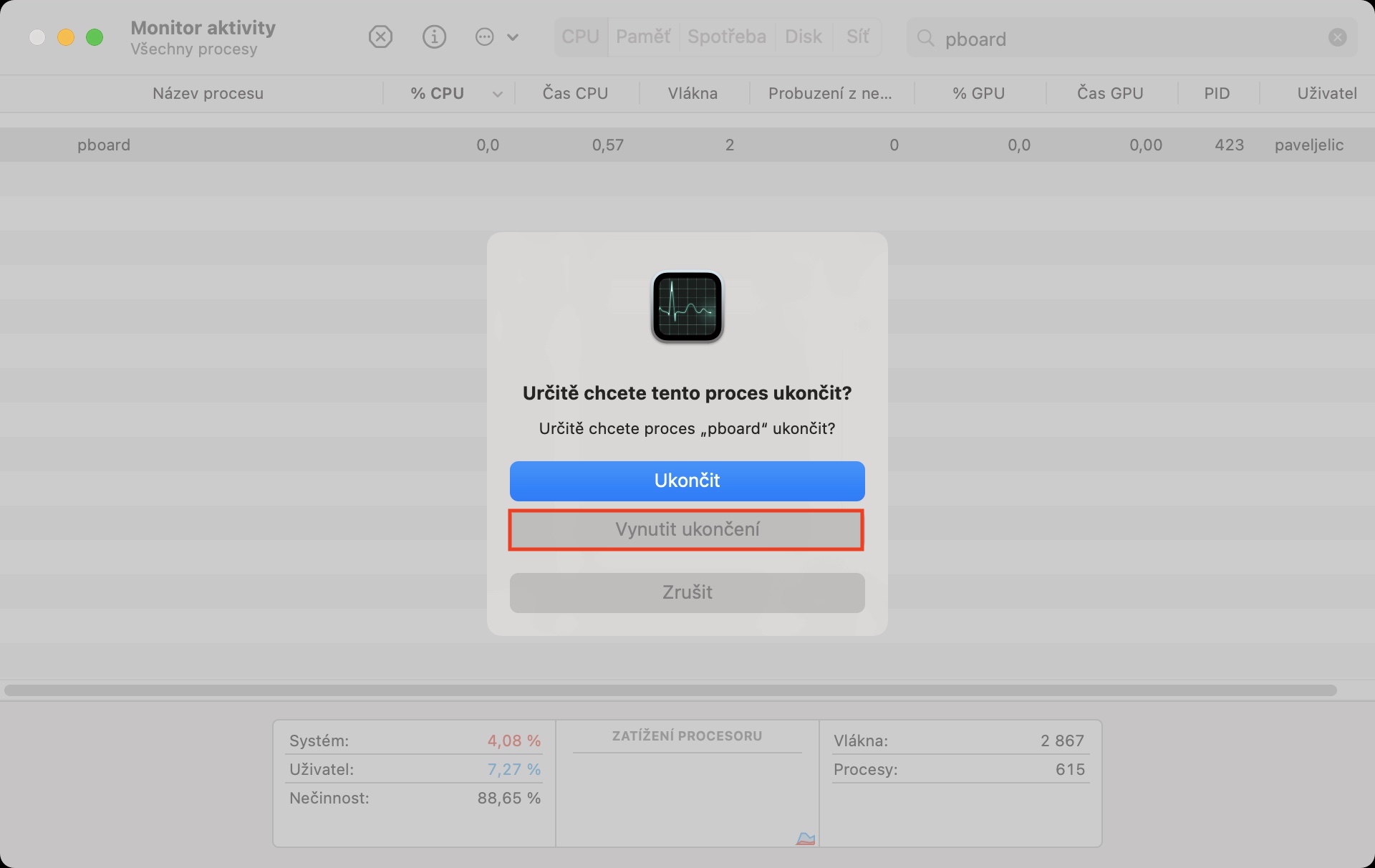Screen dimensions: 1375x868
Task: Click the CPU load graph icon
Action: 806,838
